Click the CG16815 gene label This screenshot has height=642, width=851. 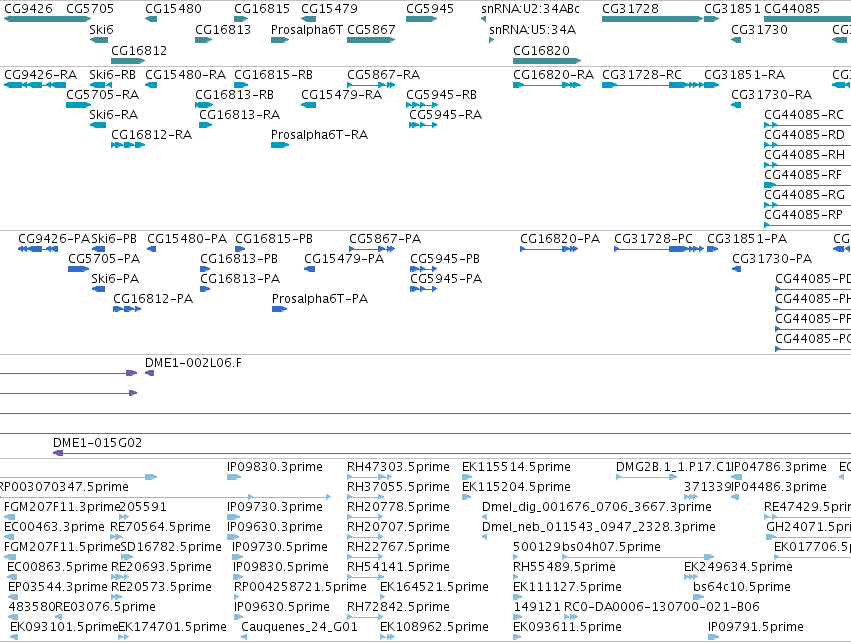click(262, 9)
